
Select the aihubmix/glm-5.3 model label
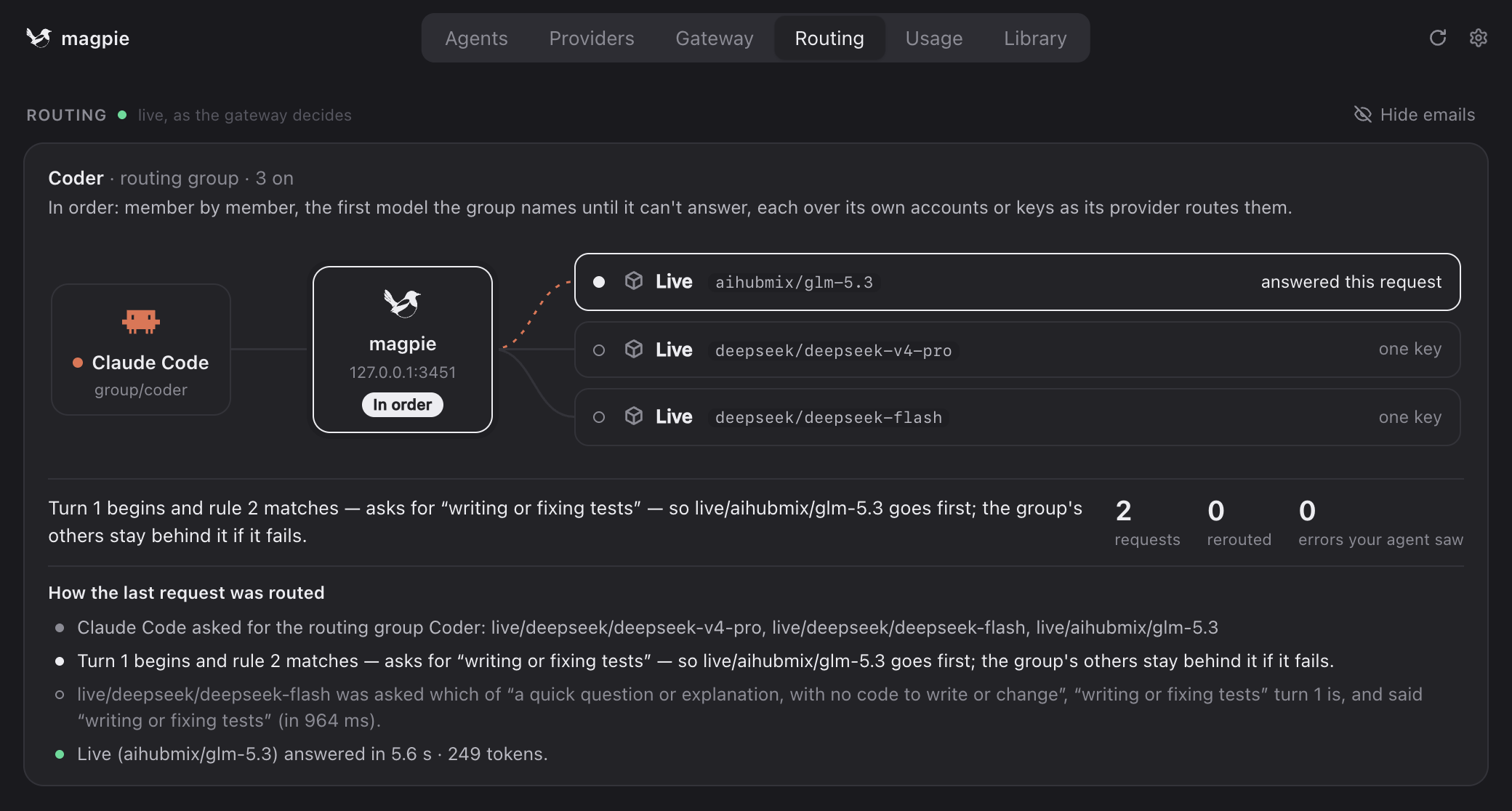pos(794,282)
